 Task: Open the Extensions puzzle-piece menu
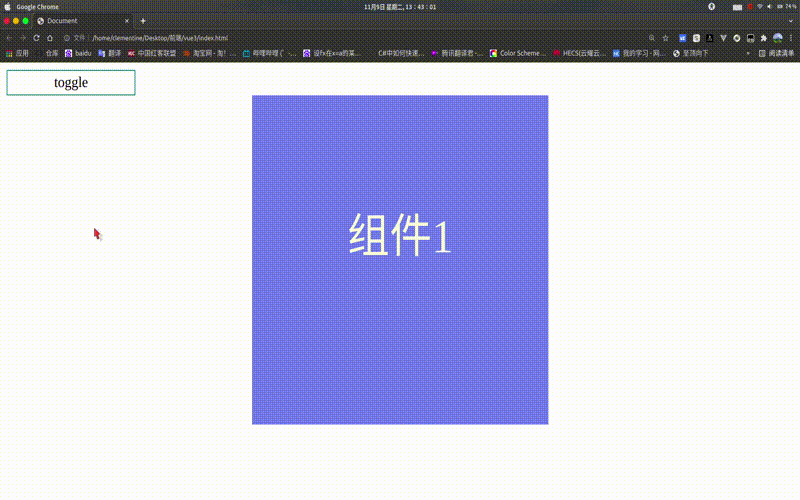point(764,38)
